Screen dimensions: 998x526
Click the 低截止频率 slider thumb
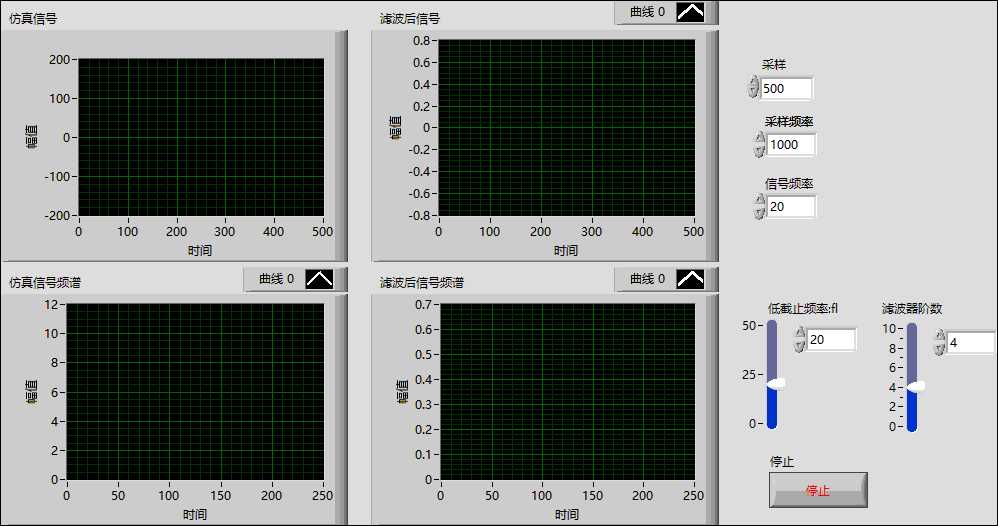pos(776,383)
